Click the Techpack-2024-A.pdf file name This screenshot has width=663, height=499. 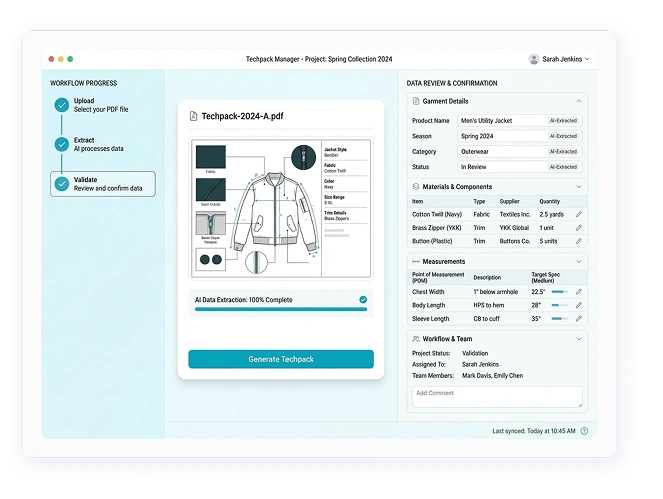[242, 116]
